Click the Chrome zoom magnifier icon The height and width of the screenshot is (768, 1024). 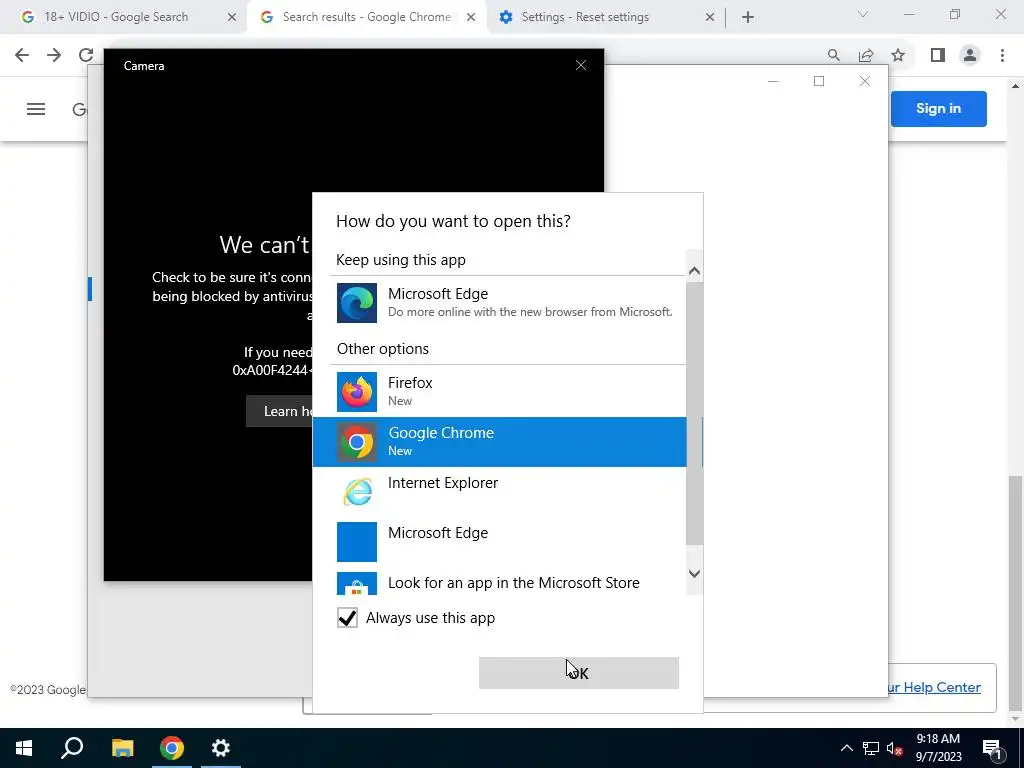pos(834,56)
